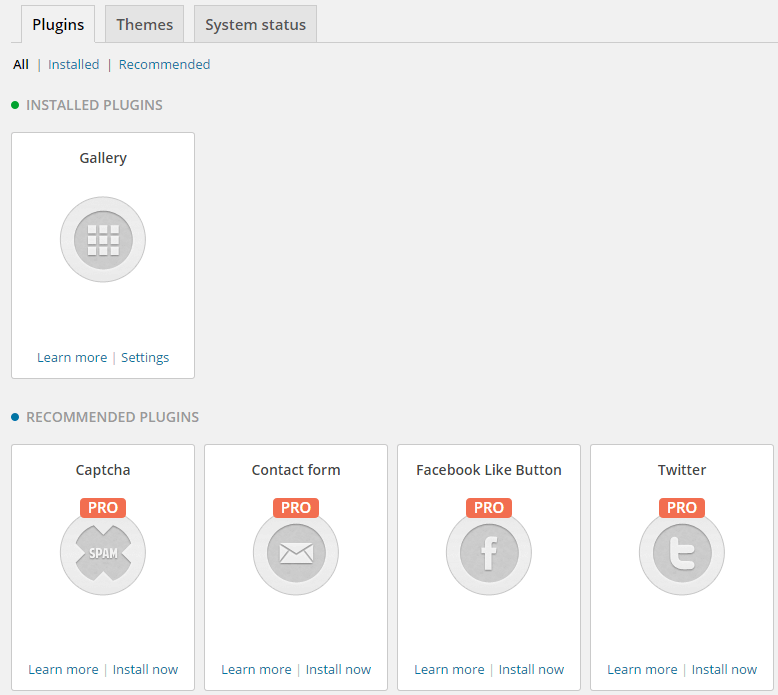The image size is (778, 695).
Task: Open Gallery plugin Settings
Action: 145,358
